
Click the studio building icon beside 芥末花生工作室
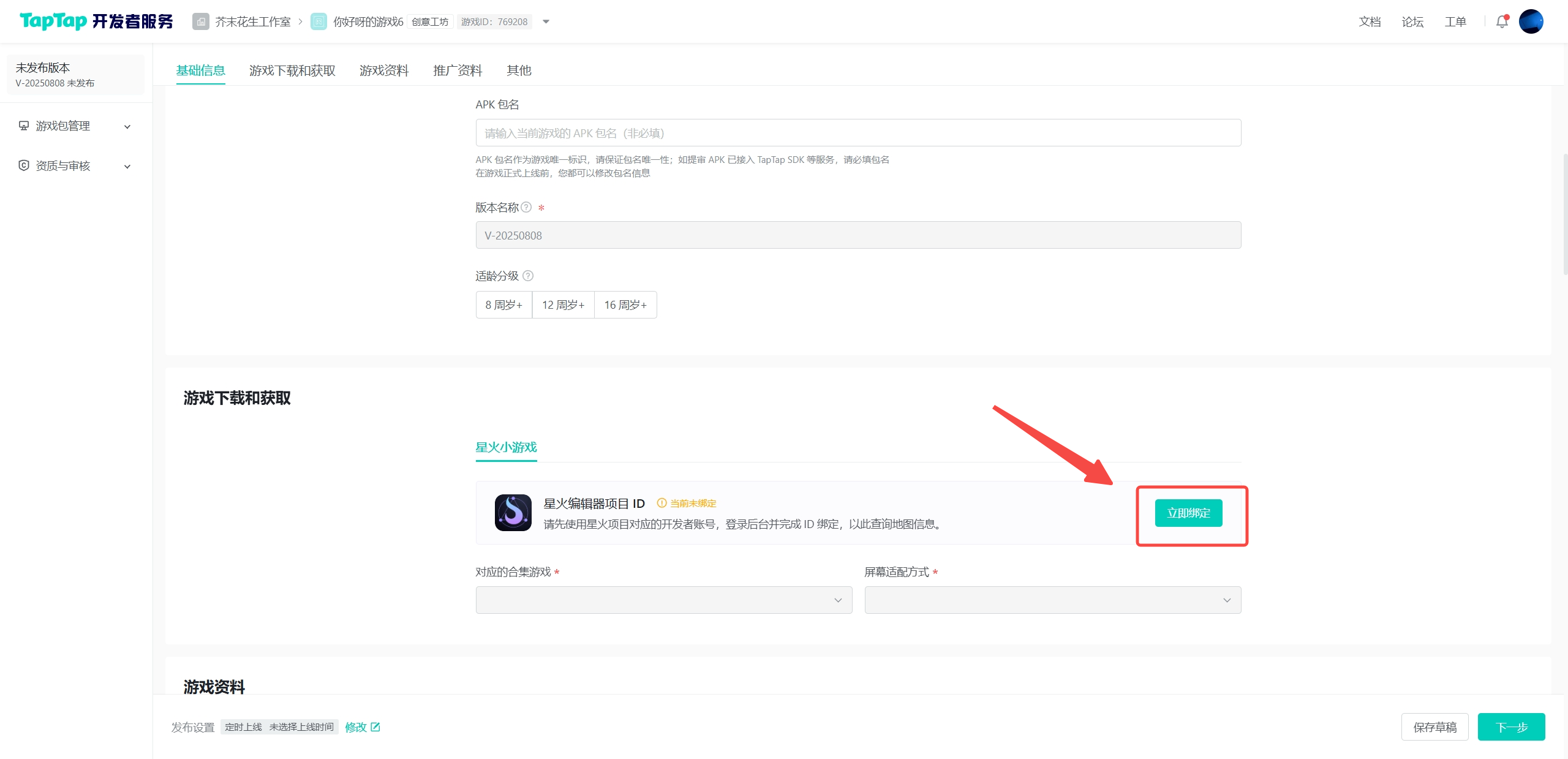tap(201, 22)
